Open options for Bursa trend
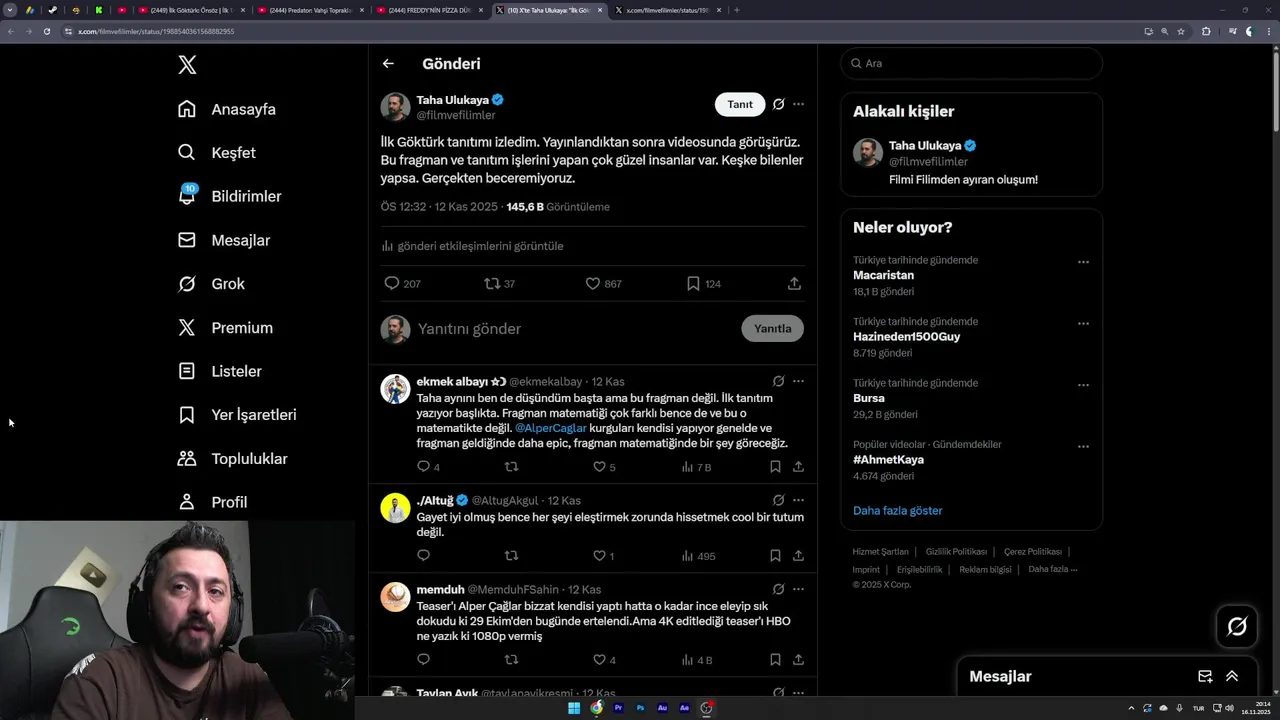The width and height of the screenshot is (1280, 720). pos(1083,385)
